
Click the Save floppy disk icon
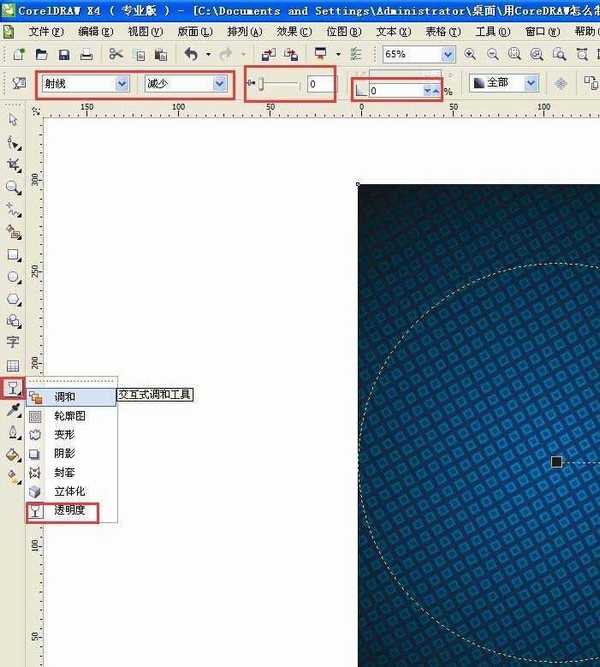tap(64, 55)
